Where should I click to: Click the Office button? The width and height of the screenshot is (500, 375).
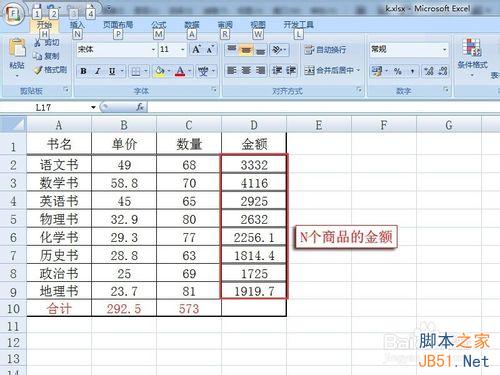coord(13,14)
